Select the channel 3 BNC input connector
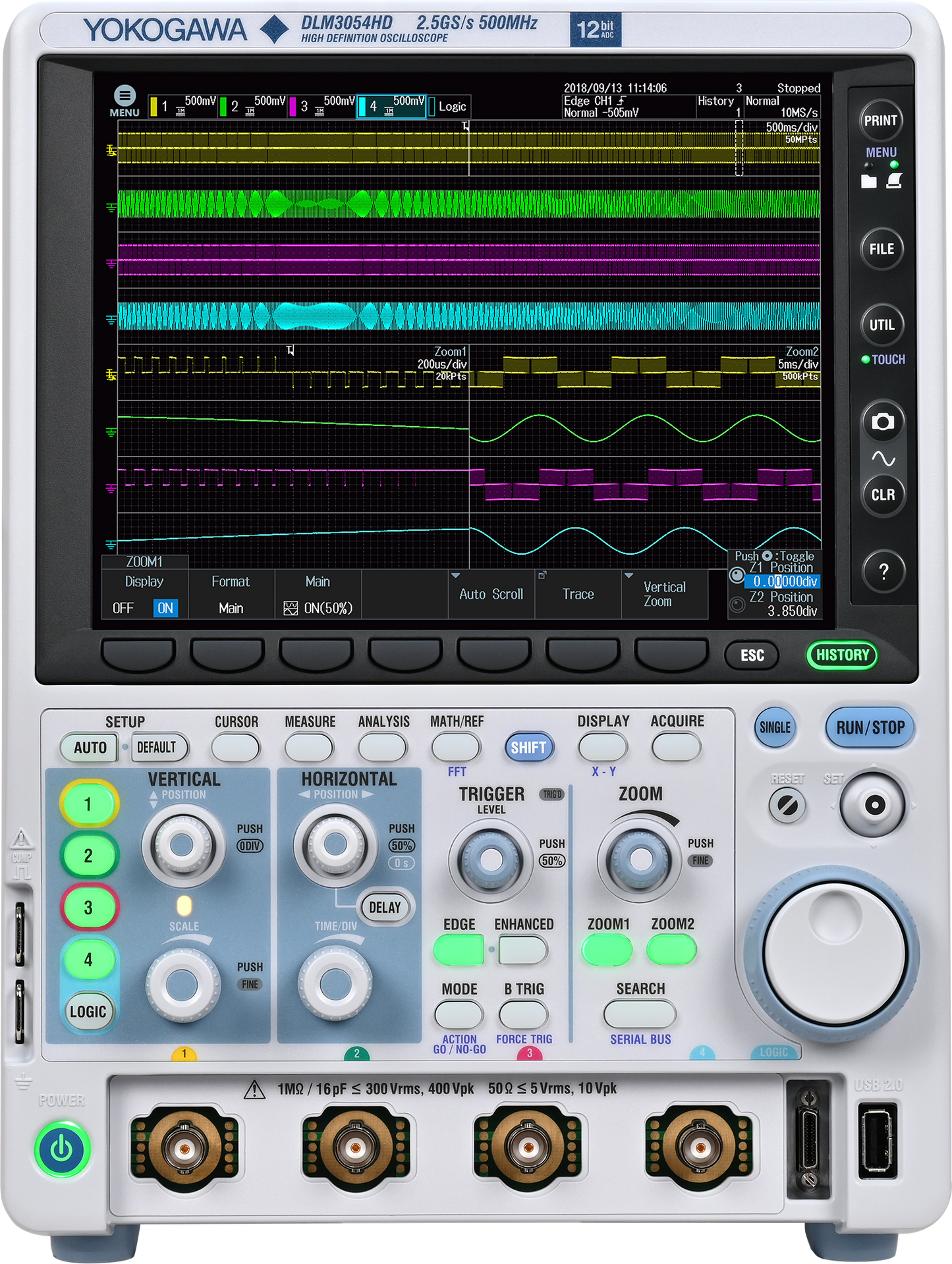This screenshot has height=1264, width=952. point(528,1149)
